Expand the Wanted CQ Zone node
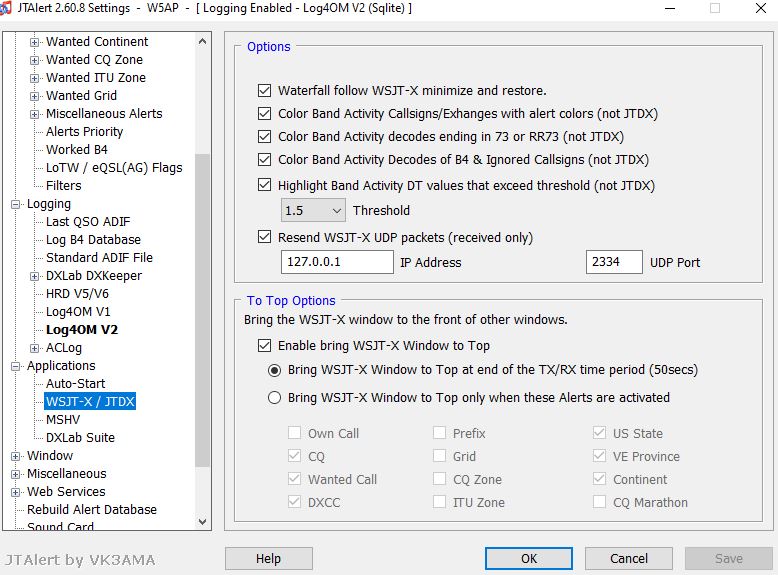Screen dimensions: 778x575 tap(34, 61)
